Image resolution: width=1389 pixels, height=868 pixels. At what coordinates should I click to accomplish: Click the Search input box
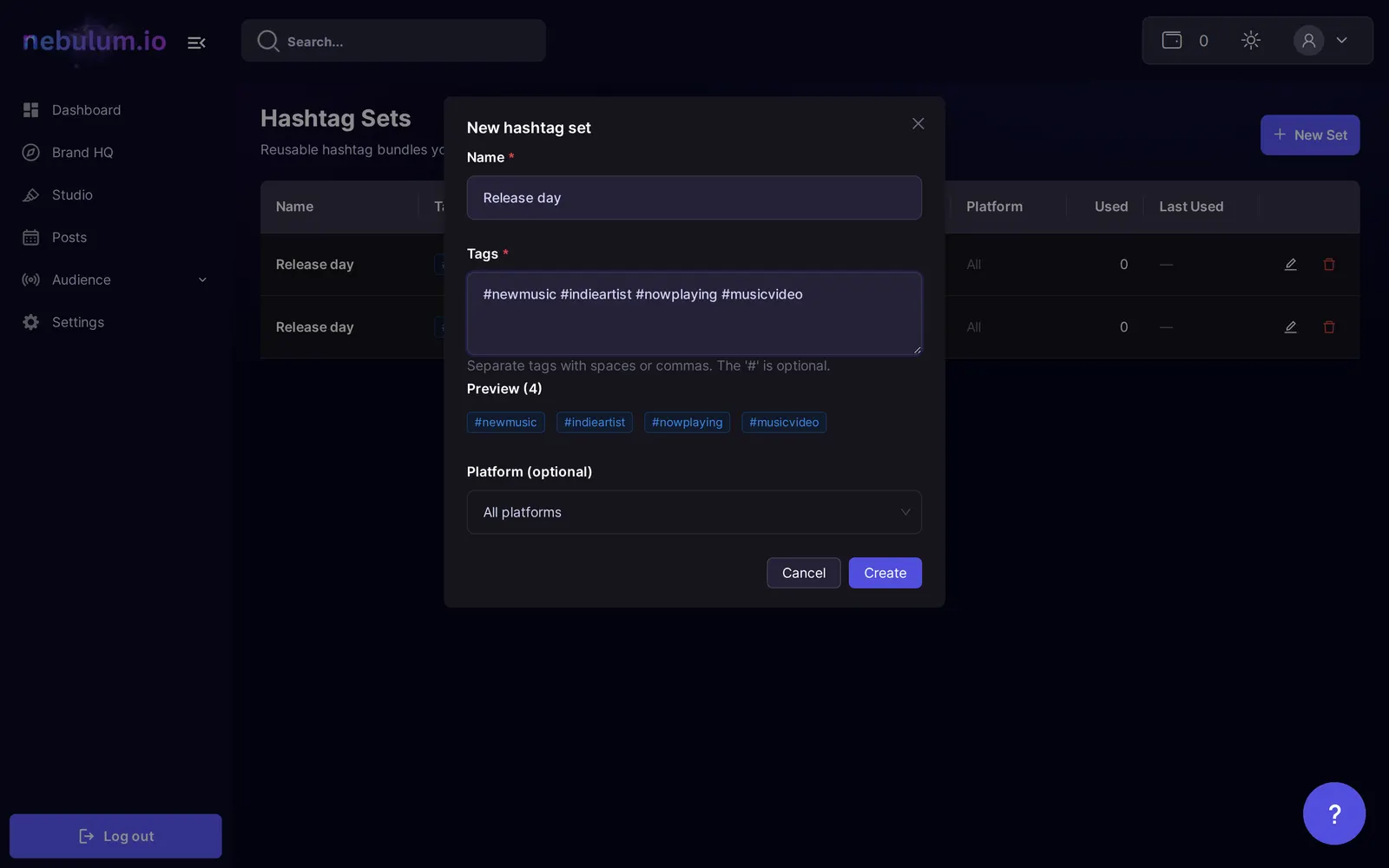(x=393, y=41)
